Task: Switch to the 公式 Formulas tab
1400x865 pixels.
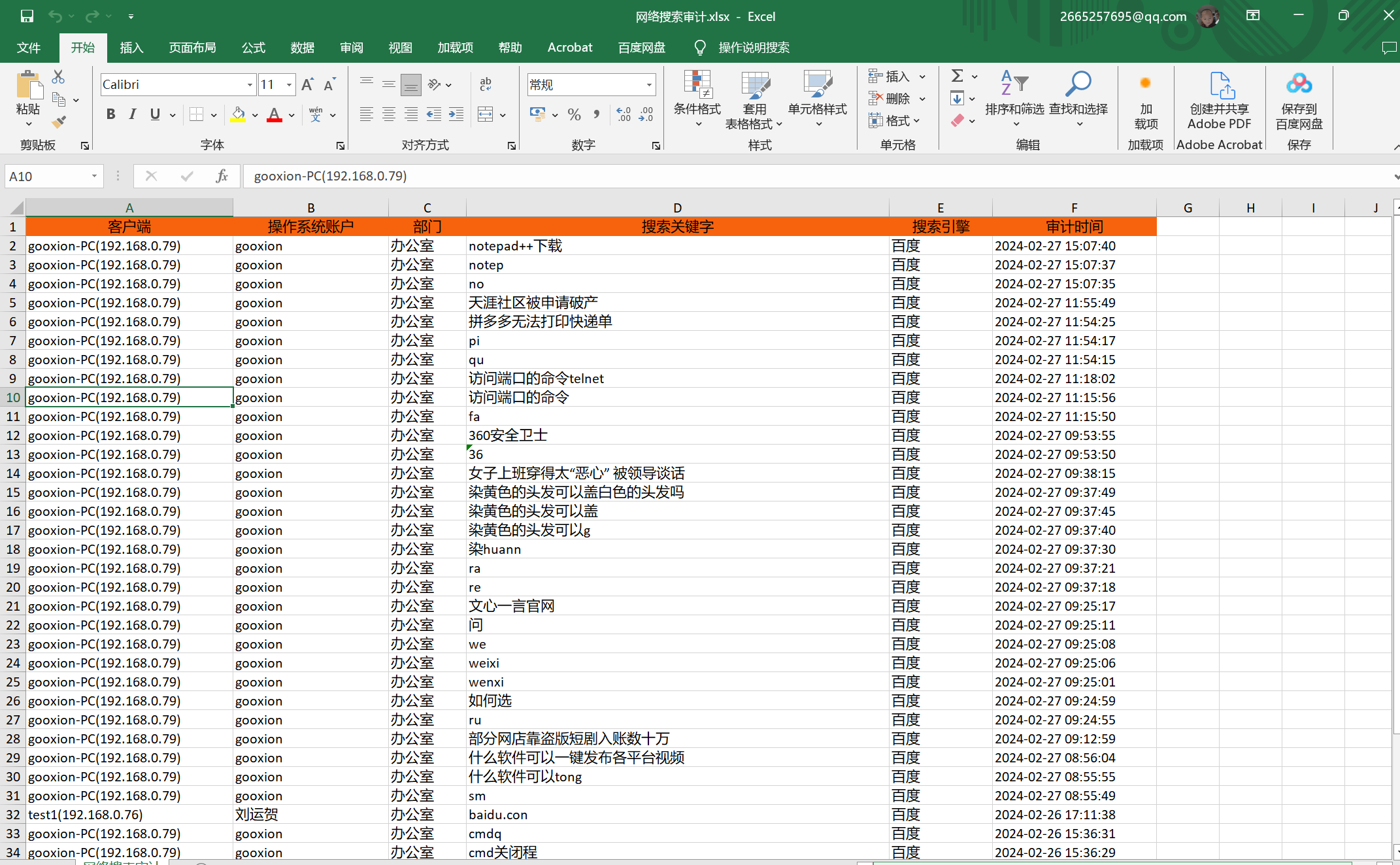Action: point(254,48)
